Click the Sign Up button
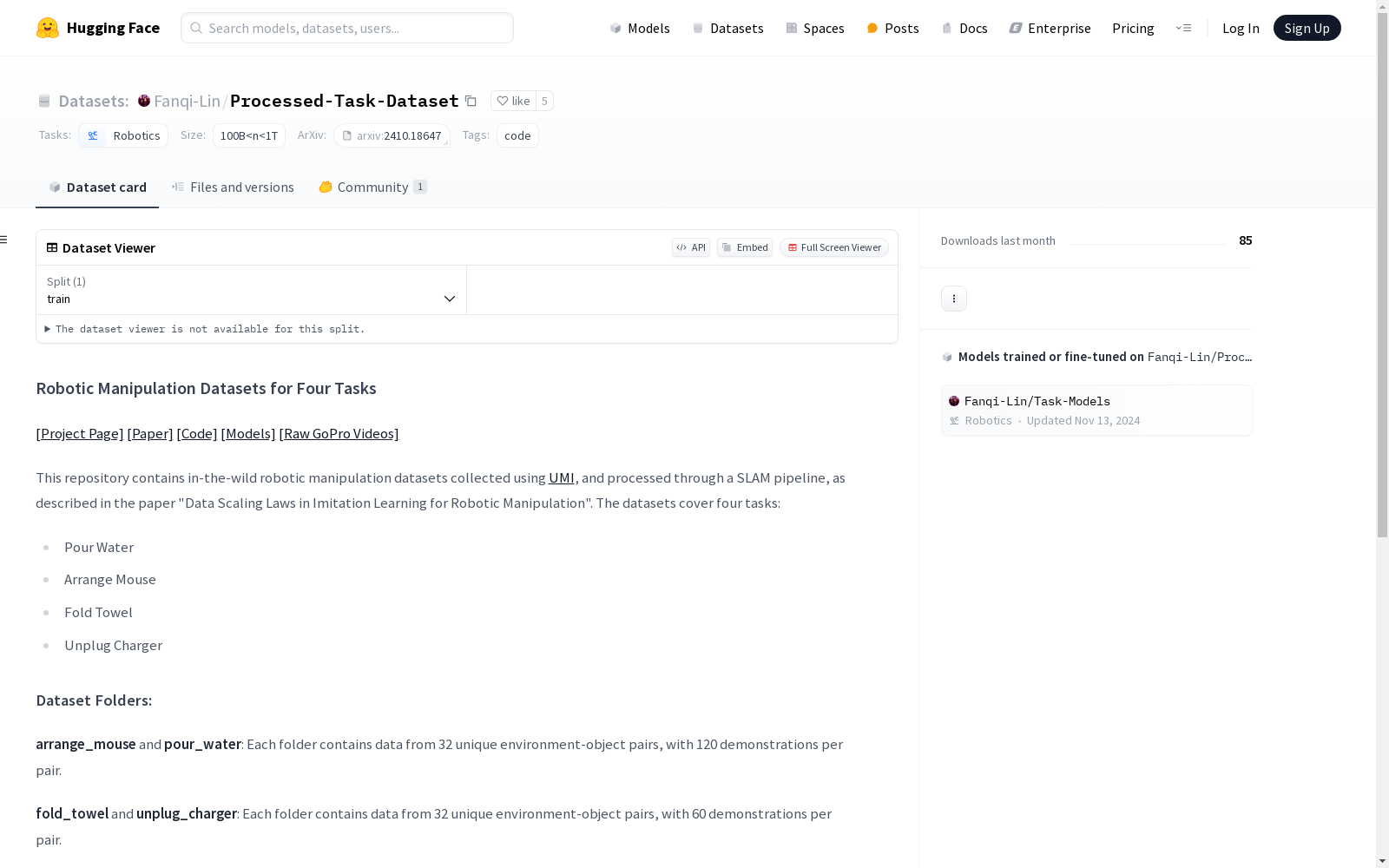 tap(1307, 28)
